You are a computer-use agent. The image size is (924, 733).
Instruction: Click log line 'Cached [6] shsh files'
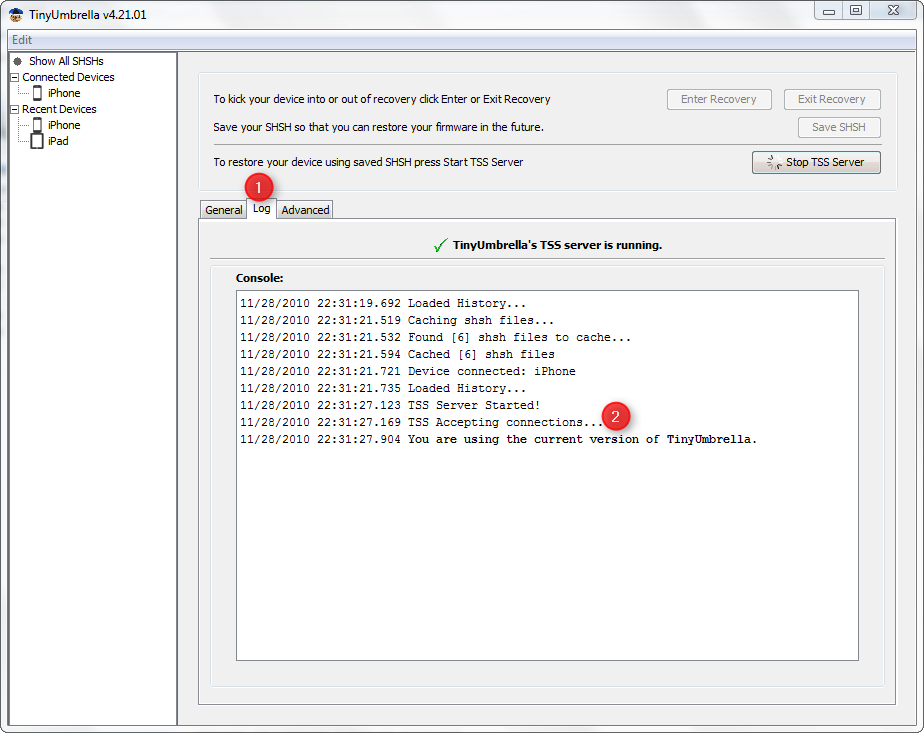(x=397, y=354)
